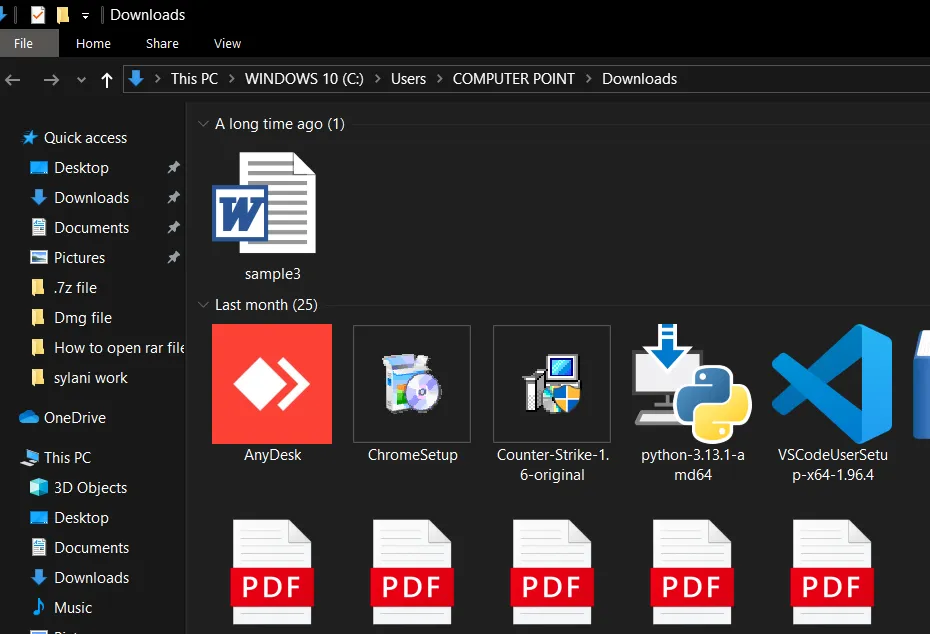Expand chevron after WINDOWS 10 (C:) breadcrumb

(x=377, y=79)
